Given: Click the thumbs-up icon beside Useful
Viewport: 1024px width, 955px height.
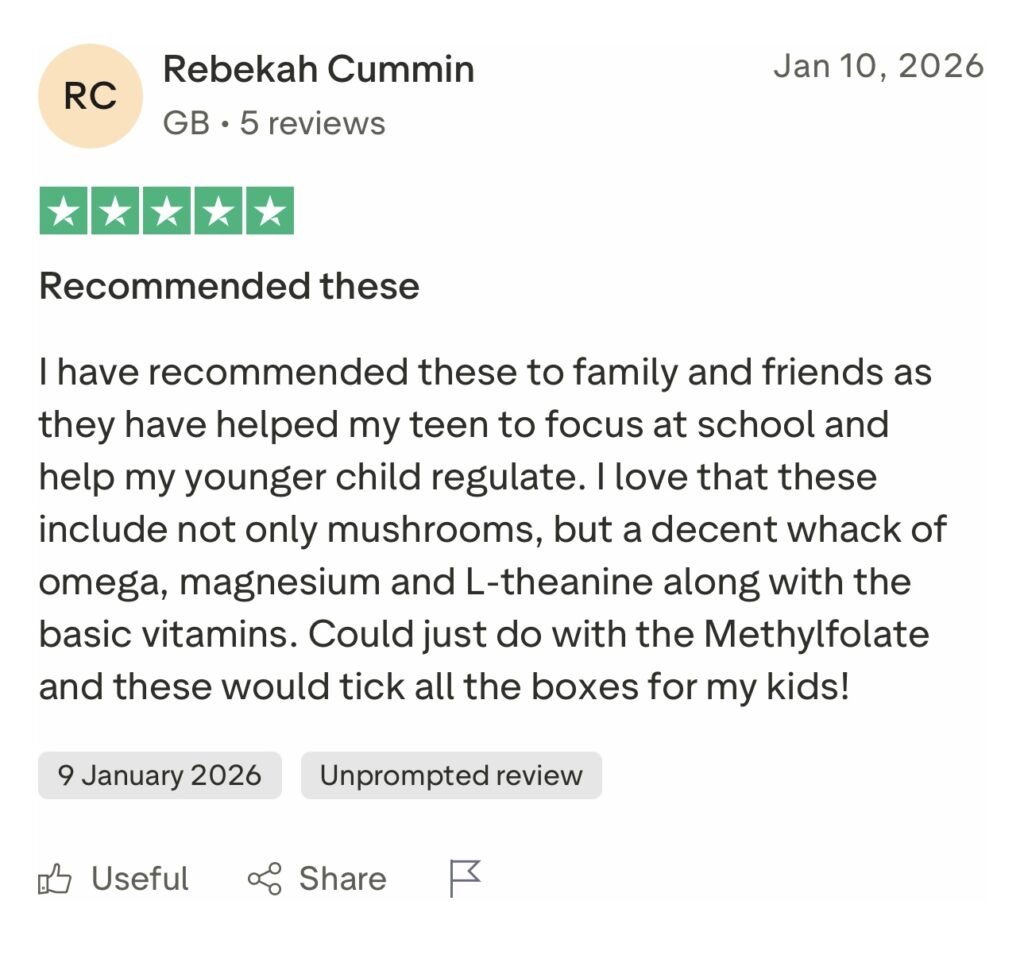Looking at the screenshot, I should (x=55, y=879).
